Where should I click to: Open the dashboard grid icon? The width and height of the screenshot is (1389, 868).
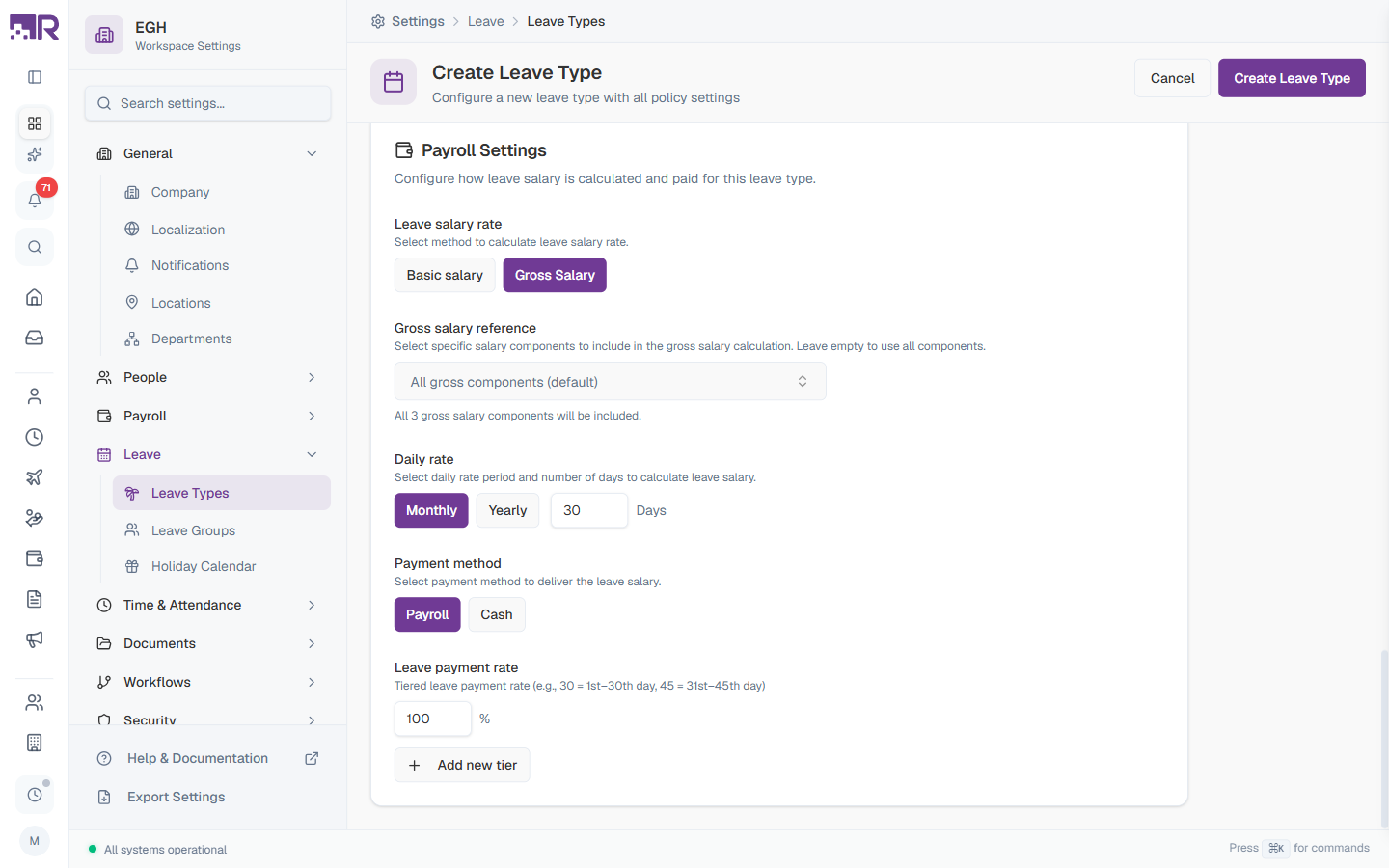[35, 123]
